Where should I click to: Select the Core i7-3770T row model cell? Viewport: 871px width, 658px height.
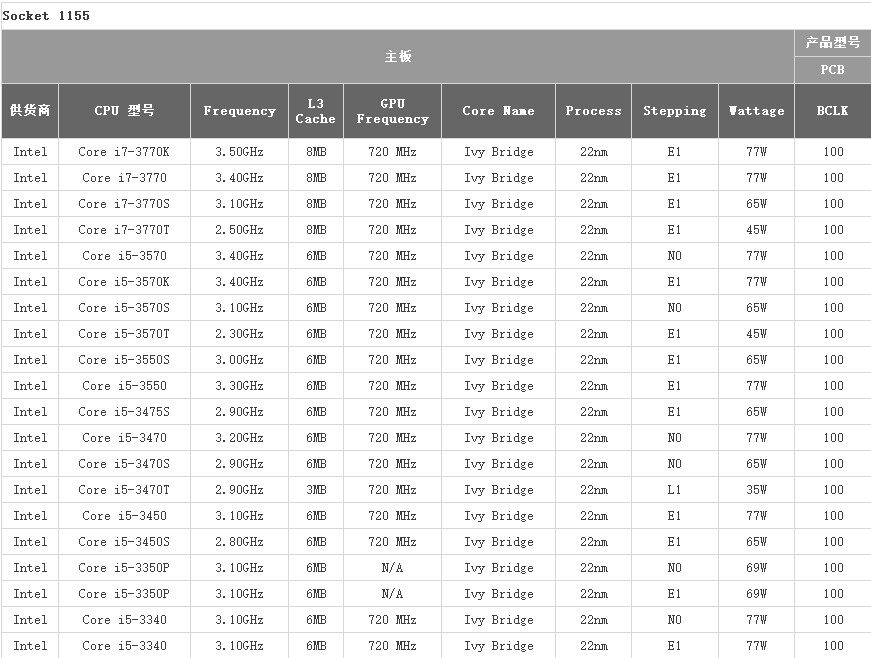click(124, 229)
